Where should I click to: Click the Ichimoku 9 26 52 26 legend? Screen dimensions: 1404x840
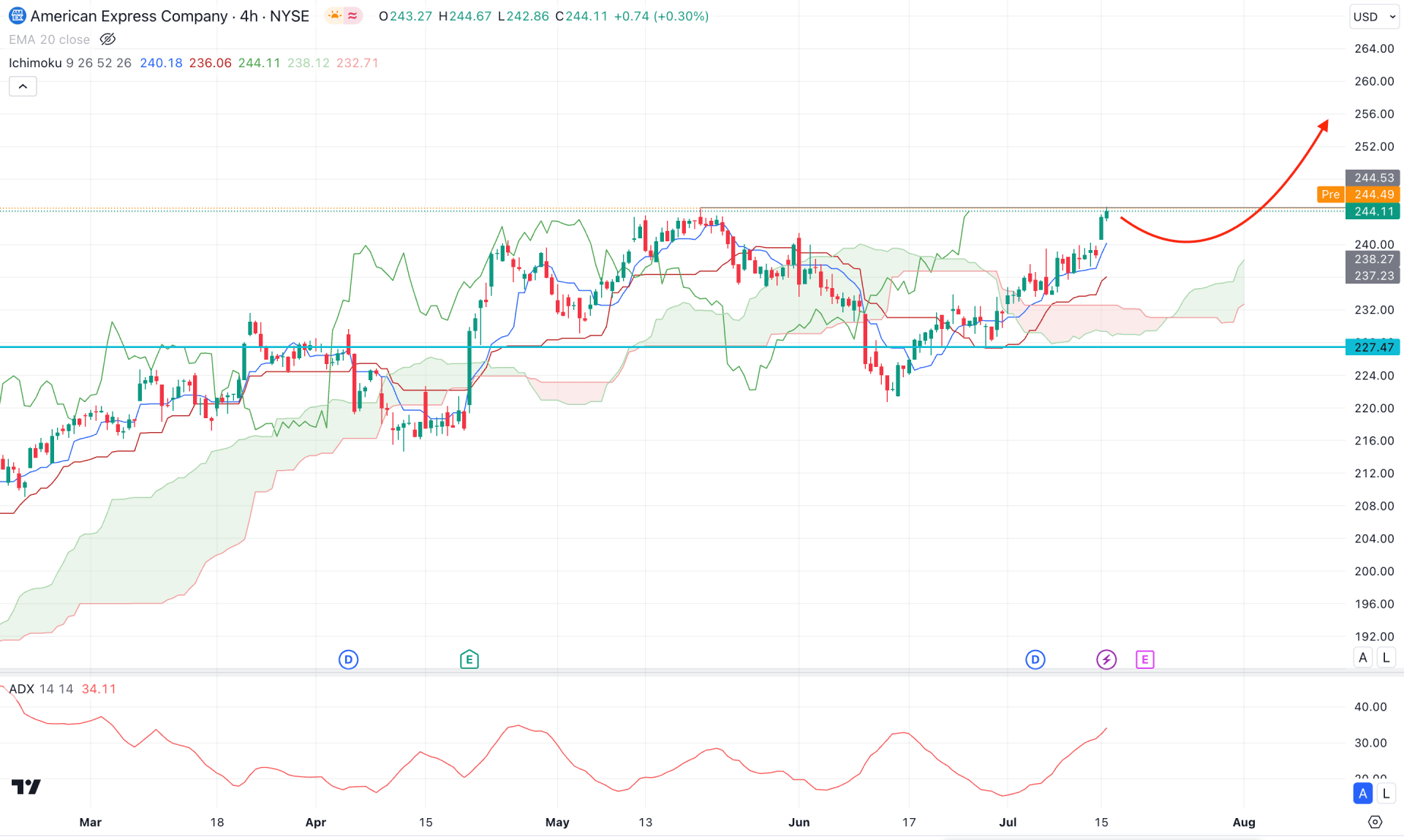(70, 63)
